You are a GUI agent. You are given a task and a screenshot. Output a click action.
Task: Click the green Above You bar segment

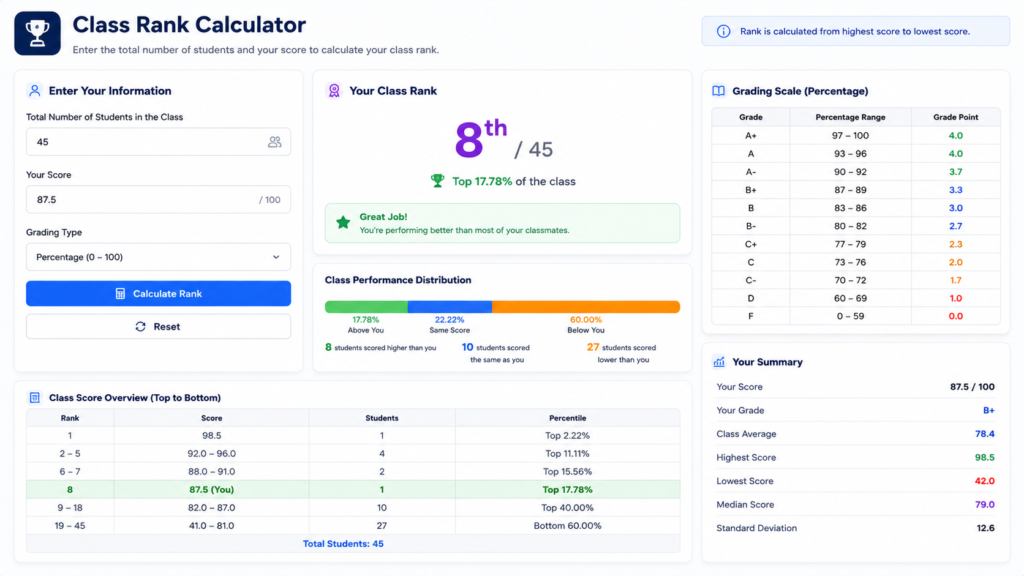coord(366,307)
